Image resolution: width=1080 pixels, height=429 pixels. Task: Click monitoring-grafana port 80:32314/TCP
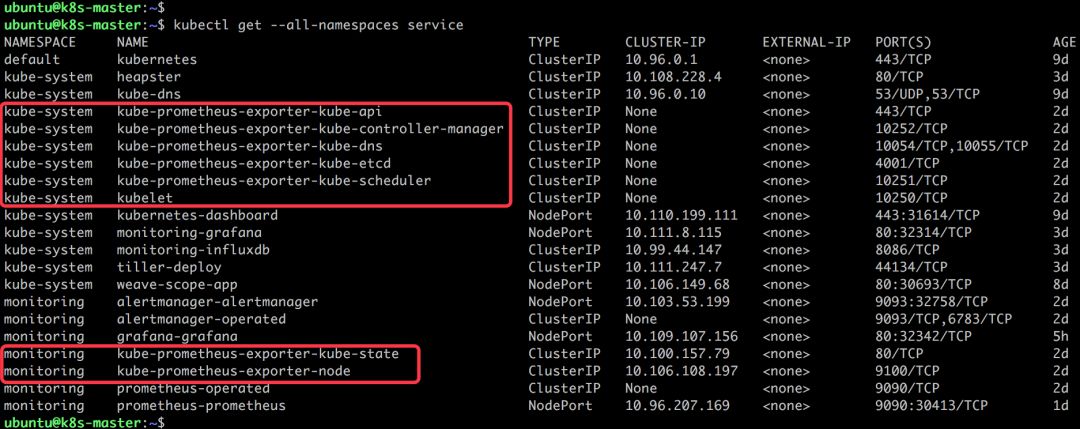pos(923,232)
